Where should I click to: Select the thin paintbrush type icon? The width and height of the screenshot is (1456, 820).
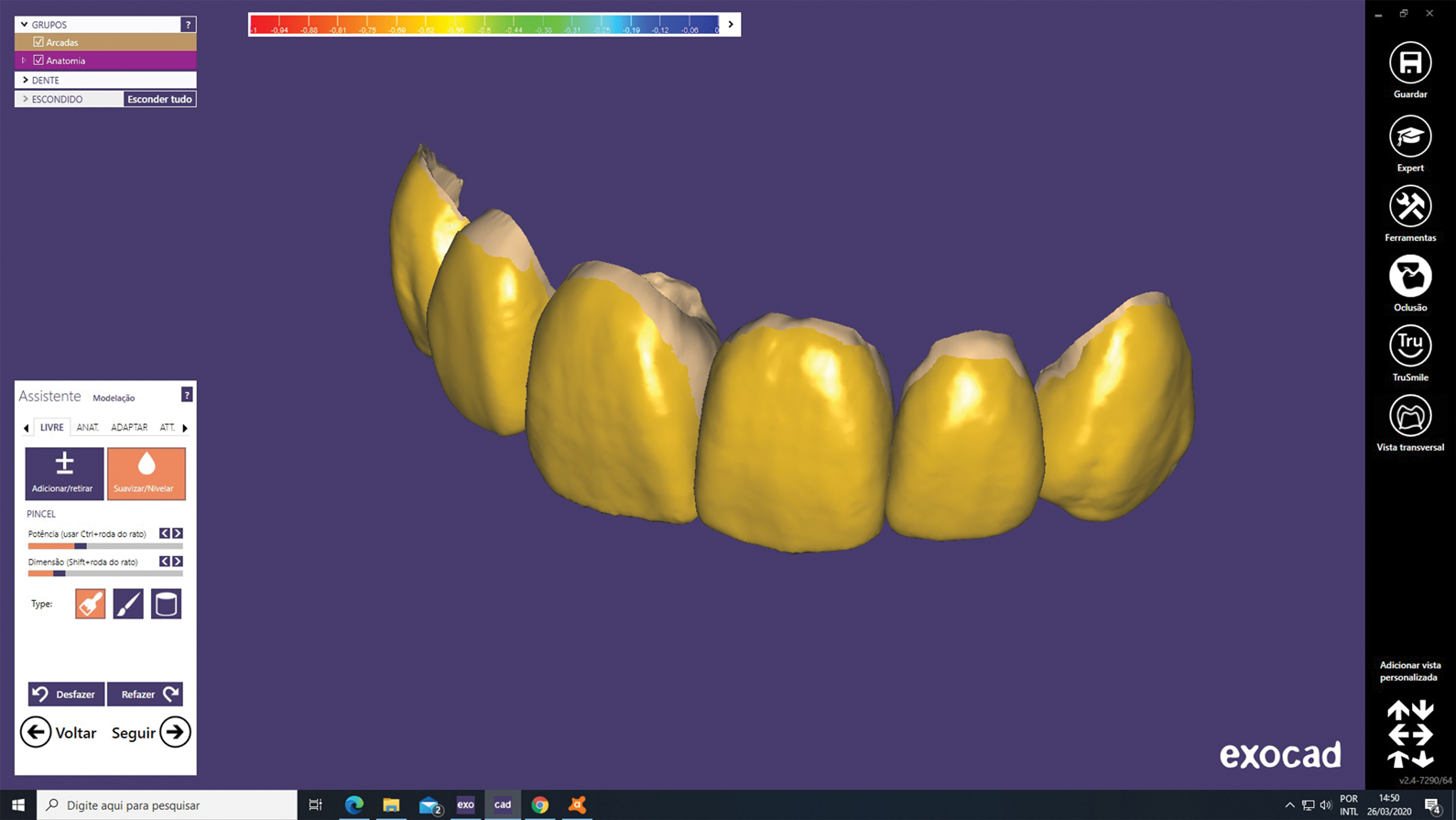pyautogui.click(x=128, y=604)
